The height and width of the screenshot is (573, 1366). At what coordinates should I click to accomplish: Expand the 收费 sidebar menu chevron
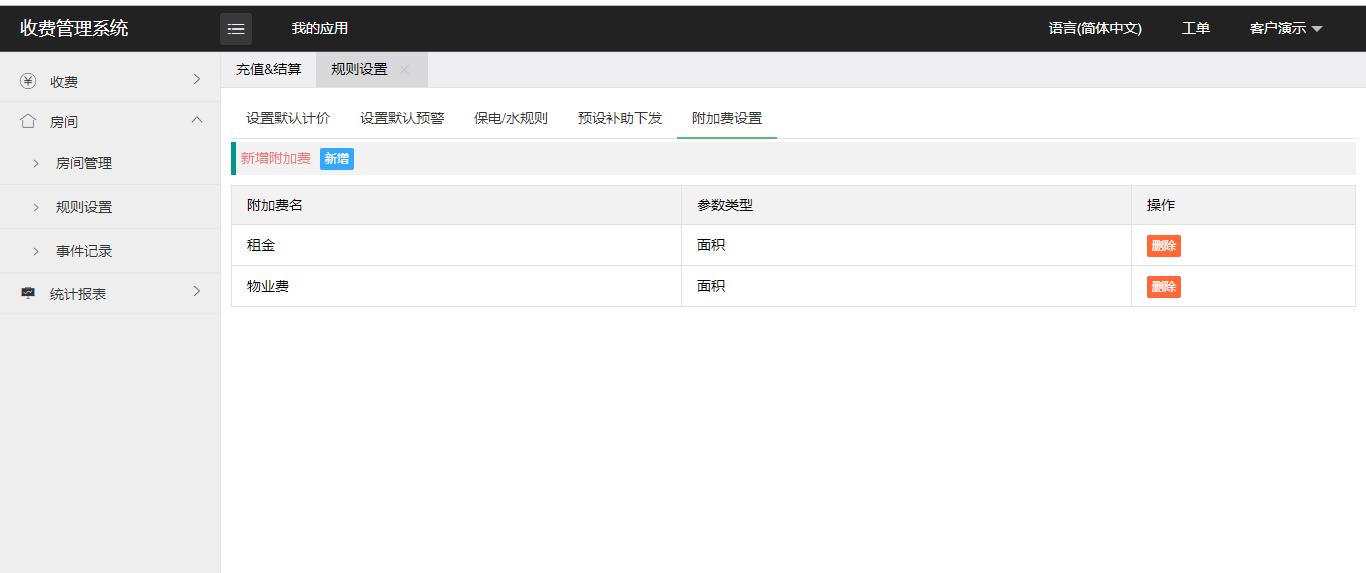point(196,80)
